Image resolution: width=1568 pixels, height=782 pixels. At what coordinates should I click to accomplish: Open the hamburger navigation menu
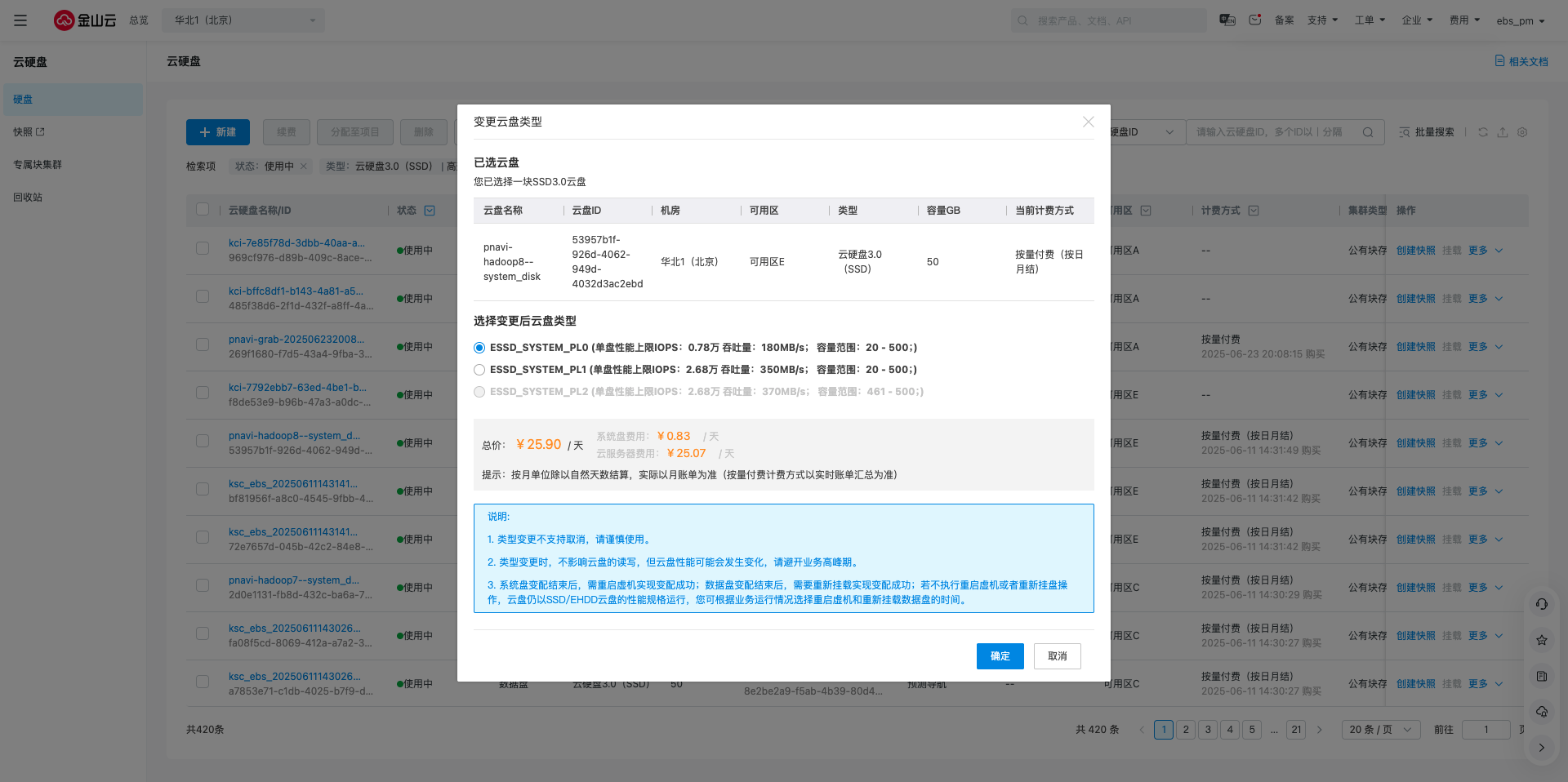[20, 20]
